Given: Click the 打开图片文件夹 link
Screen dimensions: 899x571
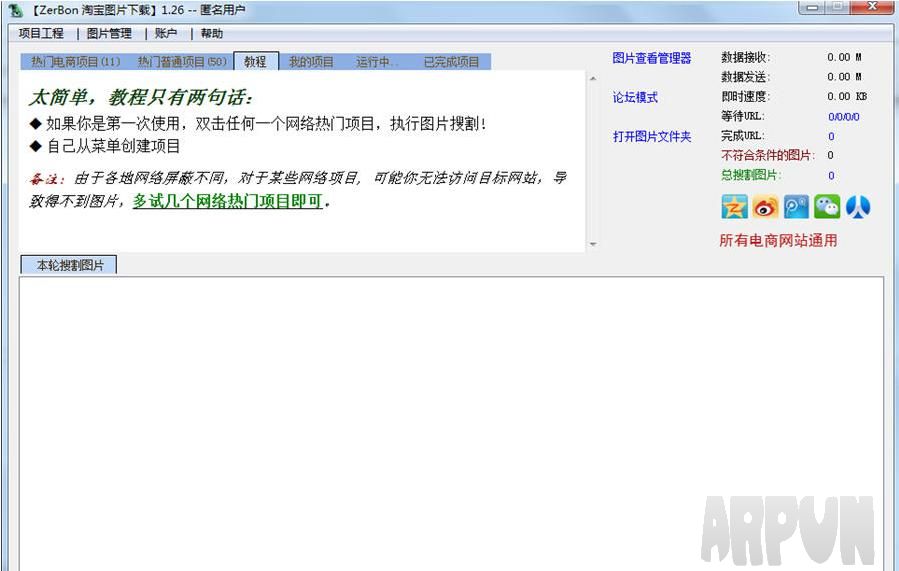Looking at the screenshot, I should pos(651,136).
